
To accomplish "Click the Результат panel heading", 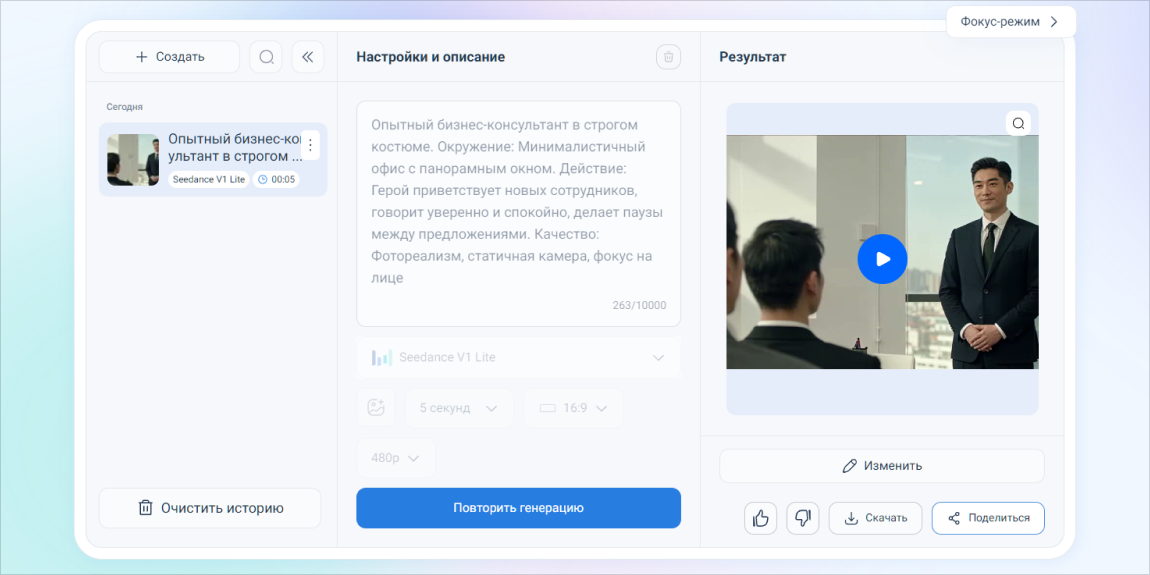I will pyautogui.click(x=752, y=56).
